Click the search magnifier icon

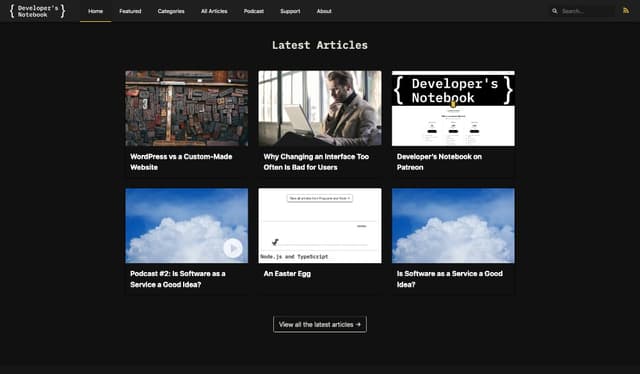(554, 11)
